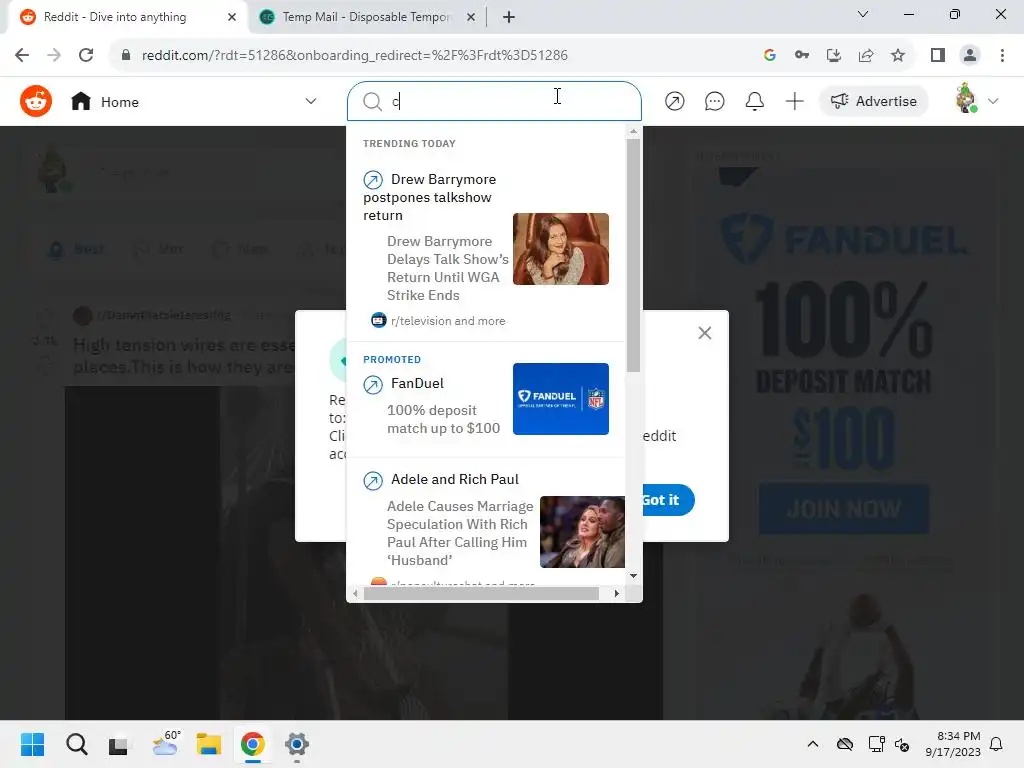
Task: Click the r/television and more label
Action: (448, 321)
